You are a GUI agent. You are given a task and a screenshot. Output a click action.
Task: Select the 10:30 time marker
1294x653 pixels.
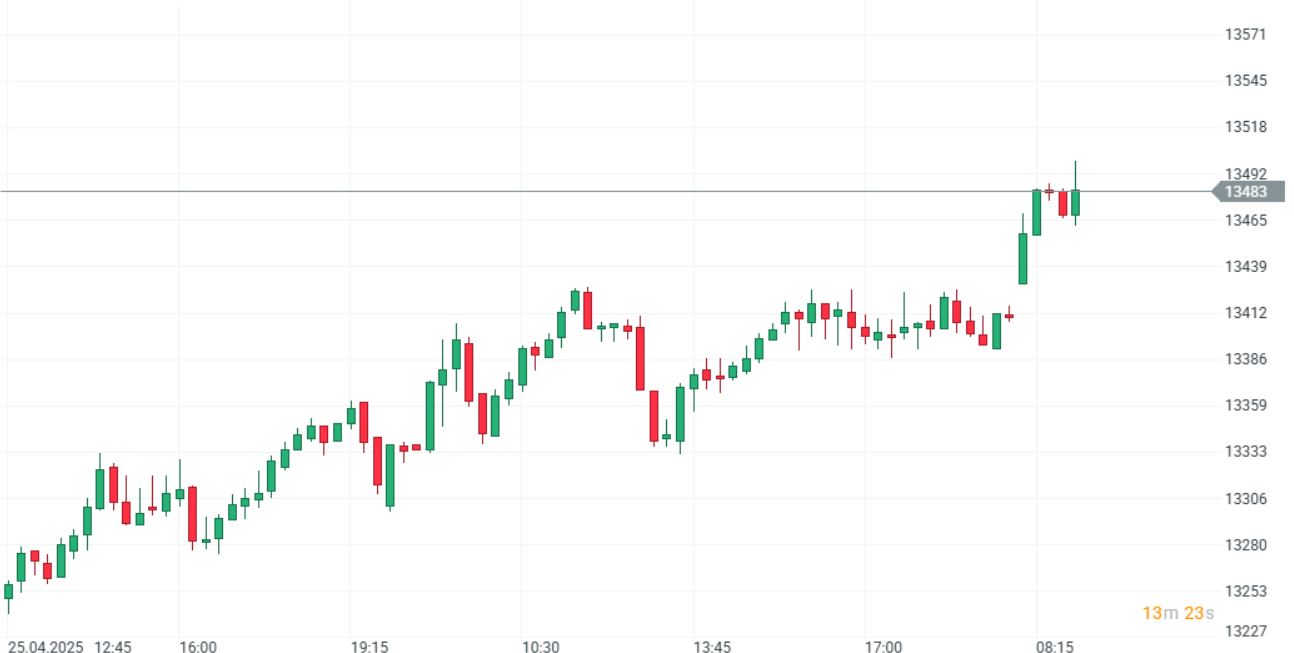click(541, 647)
